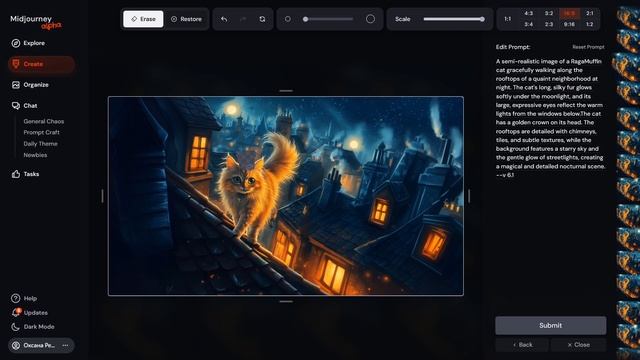Open the Create page
This screenshot has width=640, height=360.
pyautogui.click(x=41, y=64)
